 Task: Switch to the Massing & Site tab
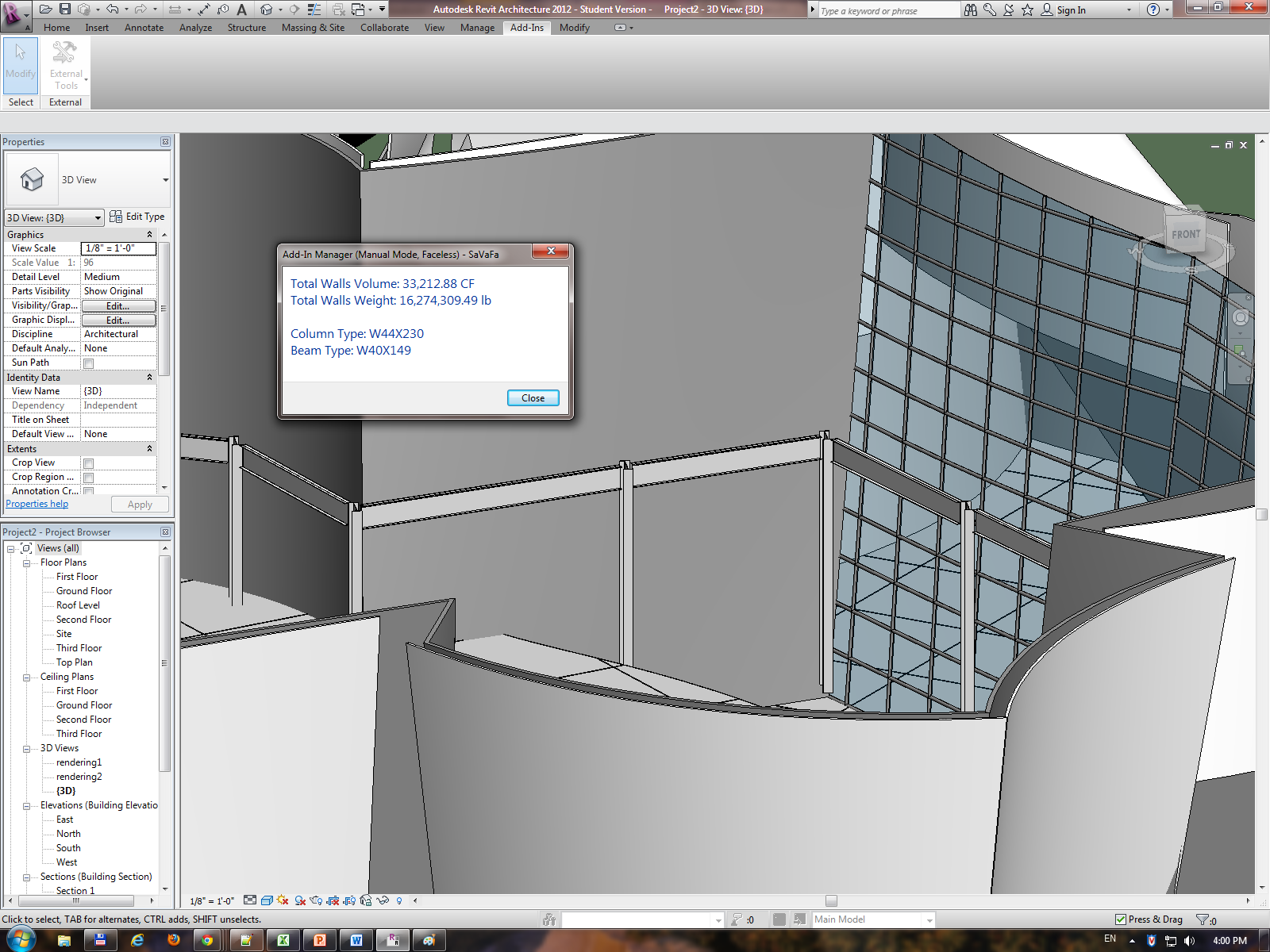tap(313, 28)
